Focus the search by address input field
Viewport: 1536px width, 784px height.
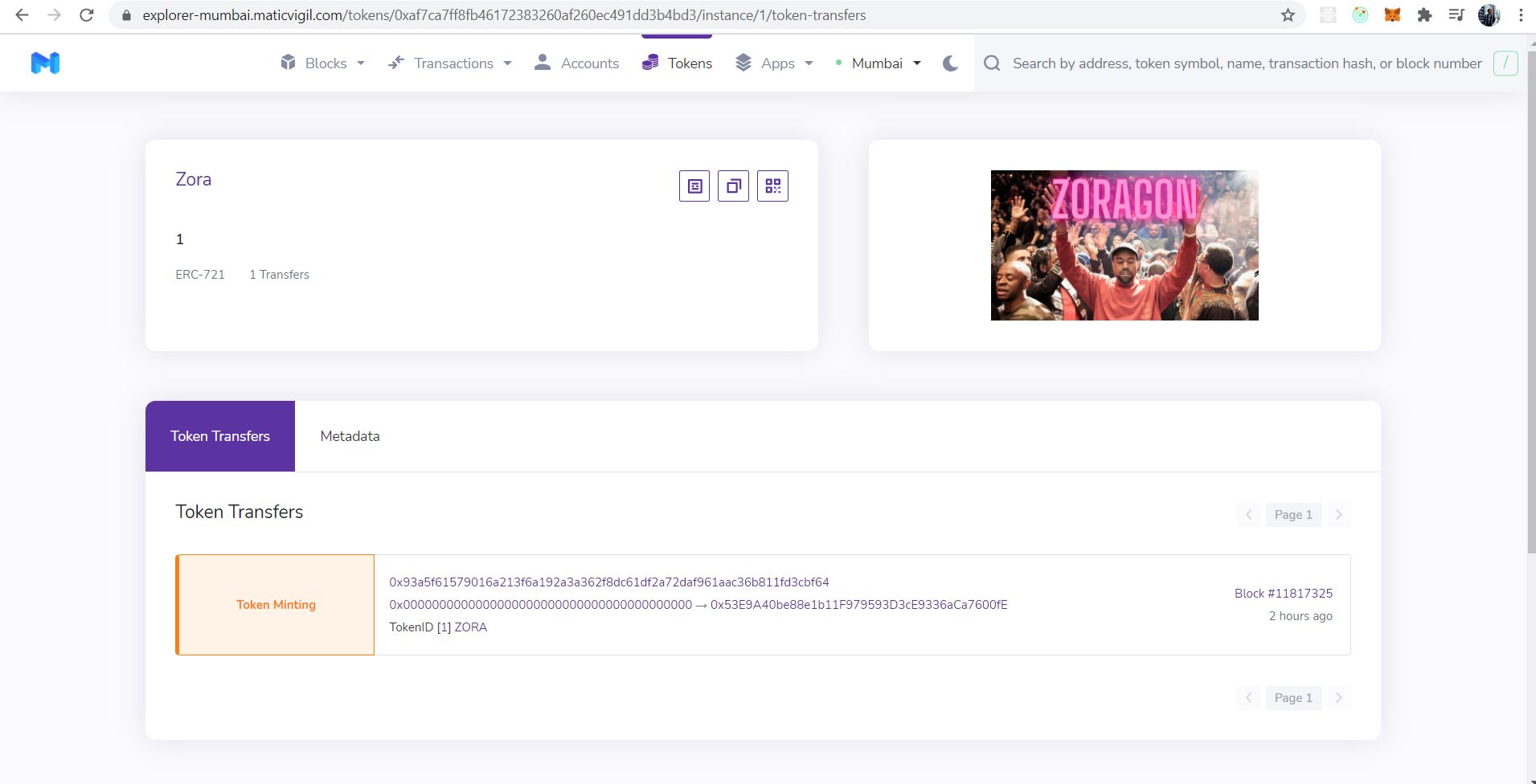[1247, 63]
